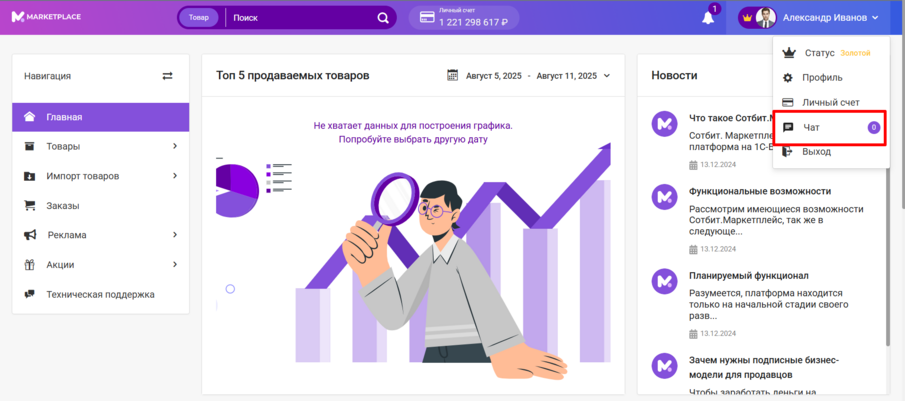The width and height of the screenshot is (905, 401).
Task: Click the Навигация panel title
Action: [x=47, y=76]
